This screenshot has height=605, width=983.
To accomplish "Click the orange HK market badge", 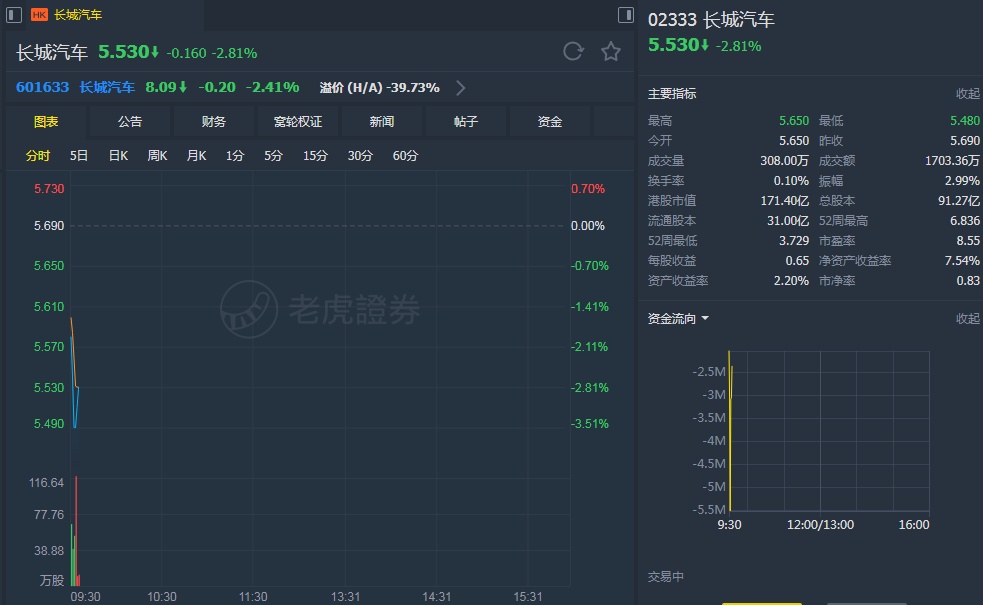I will click(x=39, y=14).
